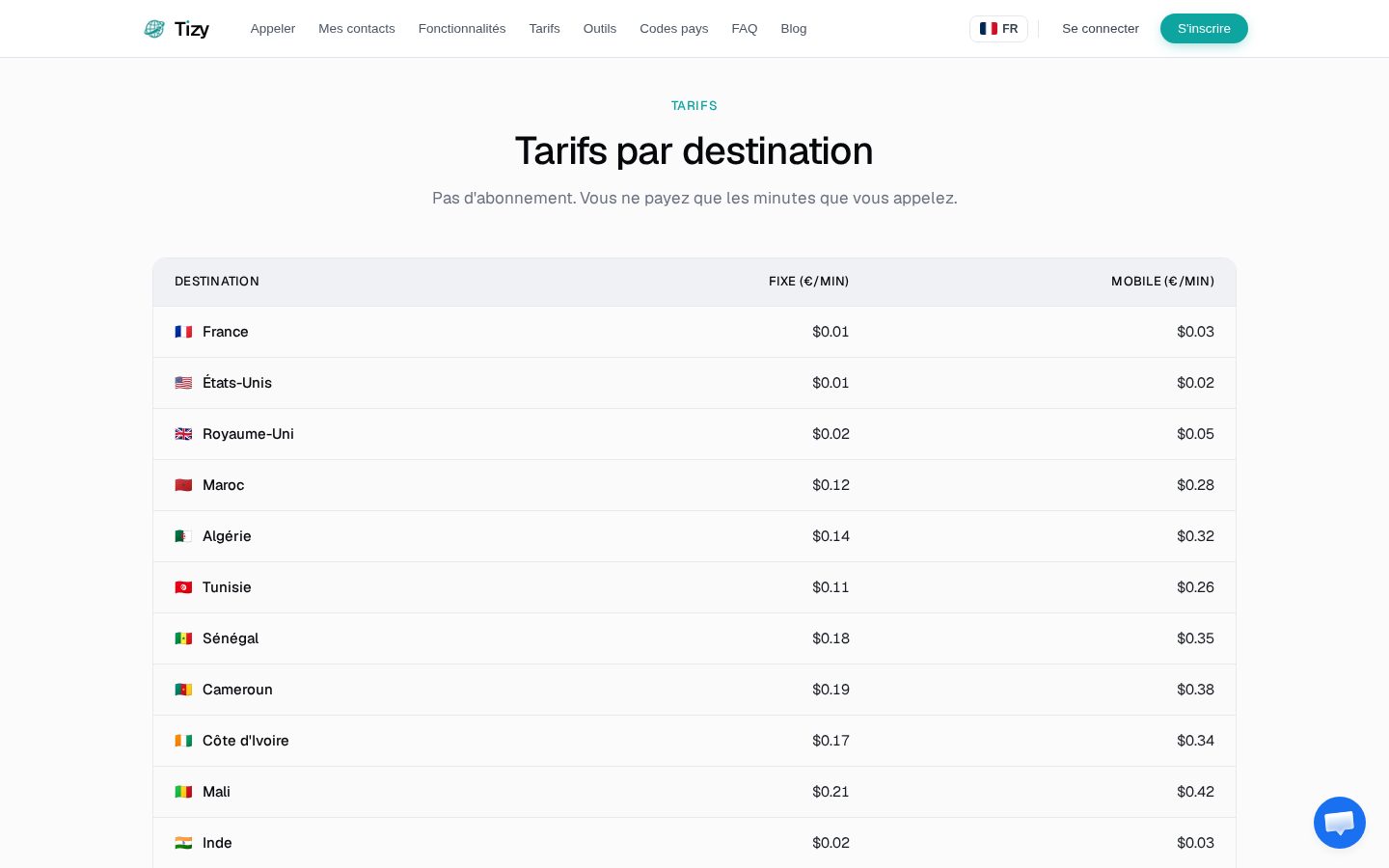Open the Appeler menu item

point(273,29)
